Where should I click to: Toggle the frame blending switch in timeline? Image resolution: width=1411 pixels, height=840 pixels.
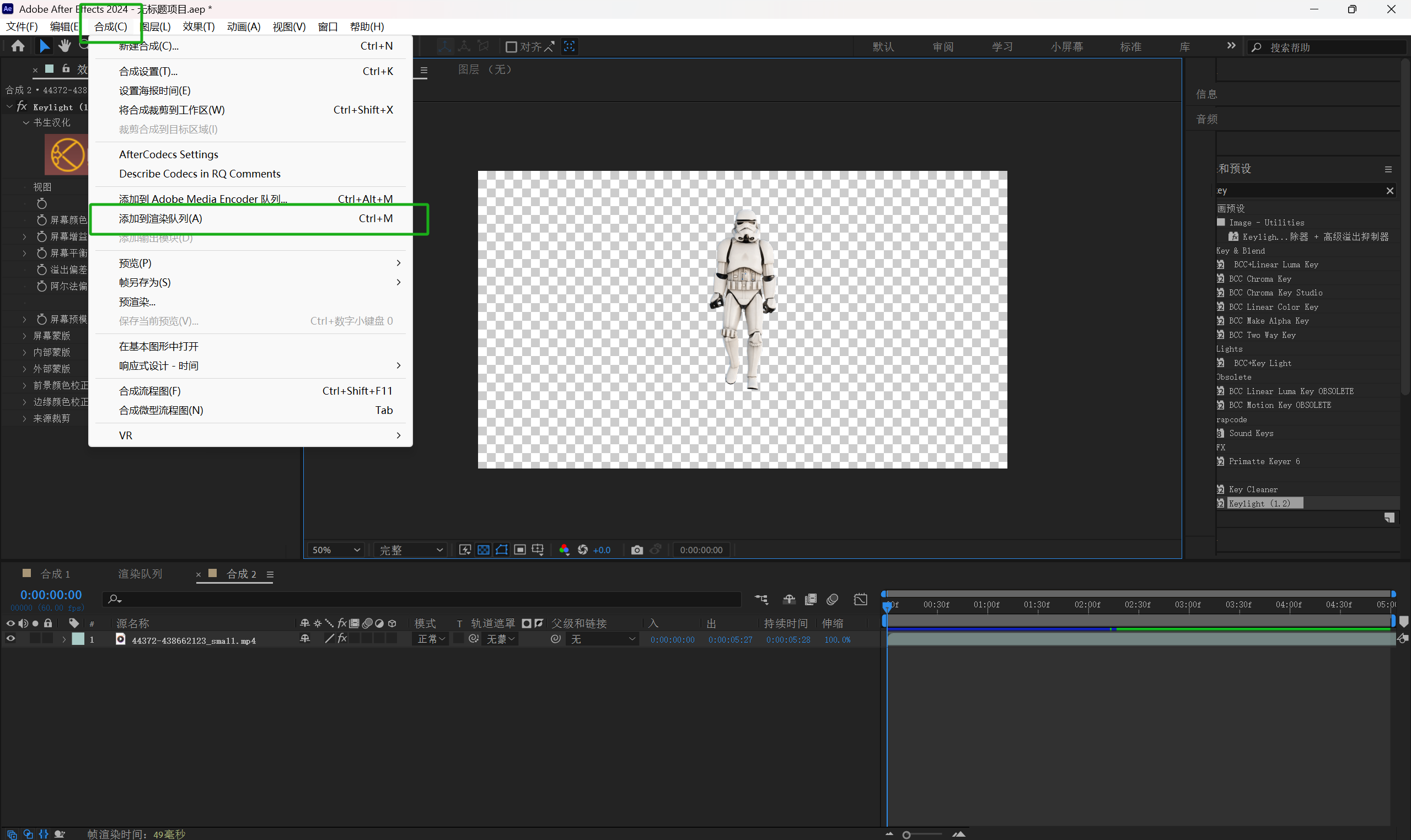point(811,600)
